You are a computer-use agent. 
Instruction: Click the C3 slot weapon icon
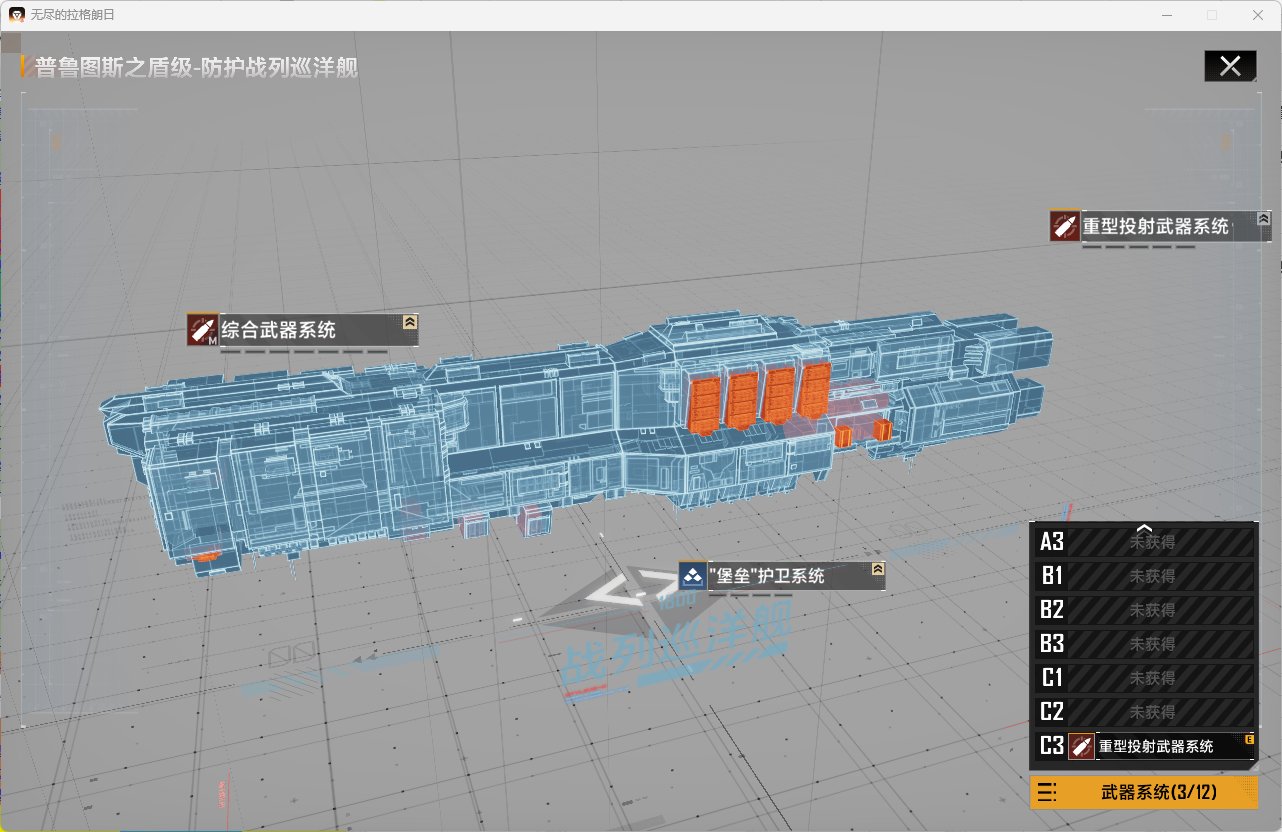point(1081,746)
